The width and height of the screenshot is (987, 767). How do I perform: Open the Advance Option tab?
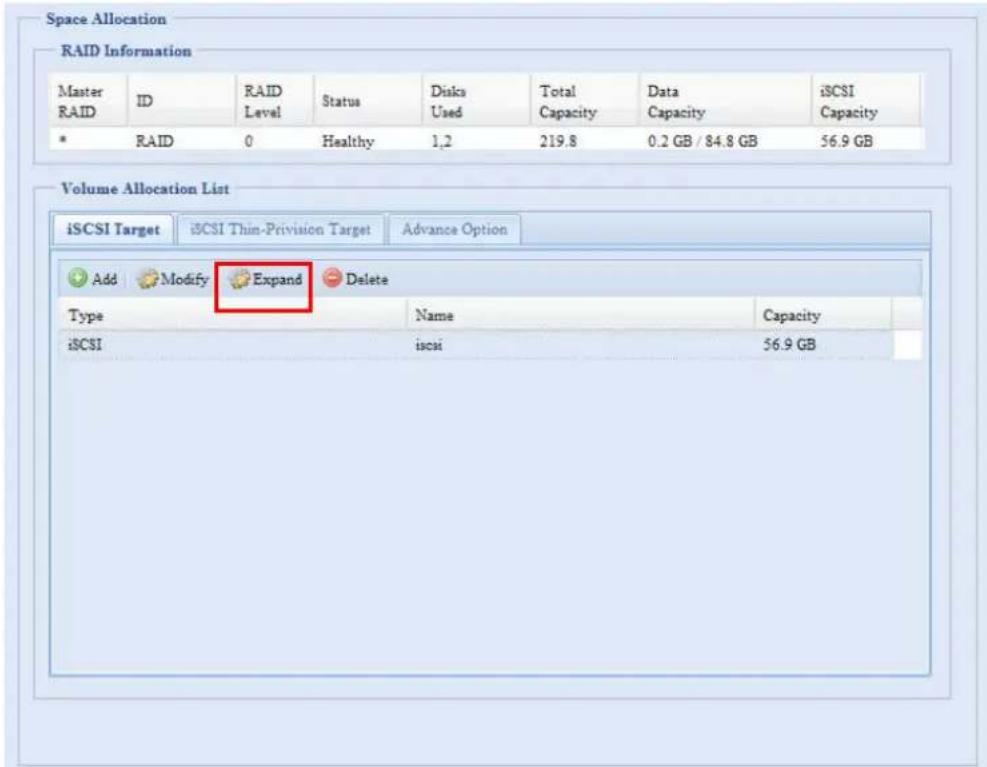click(x=454, y=229)
